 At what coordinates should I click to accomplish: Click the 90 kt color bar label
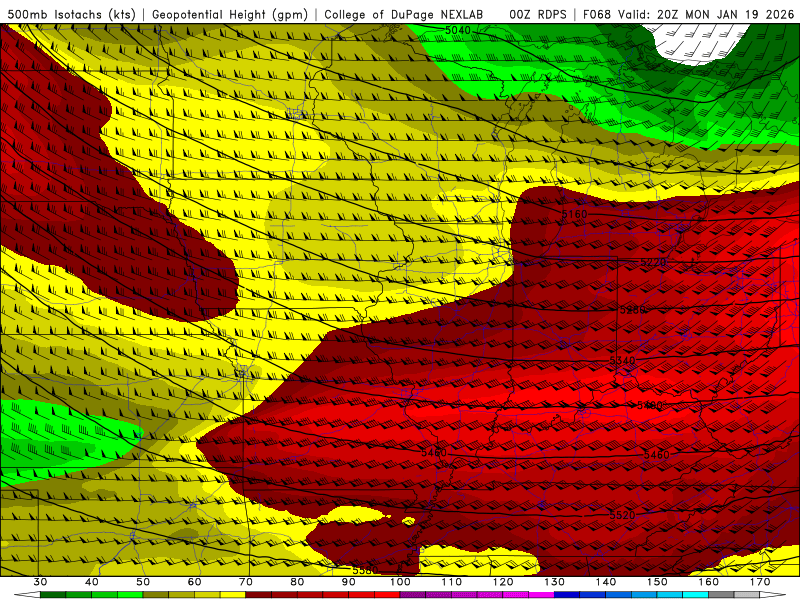point(349,582)
